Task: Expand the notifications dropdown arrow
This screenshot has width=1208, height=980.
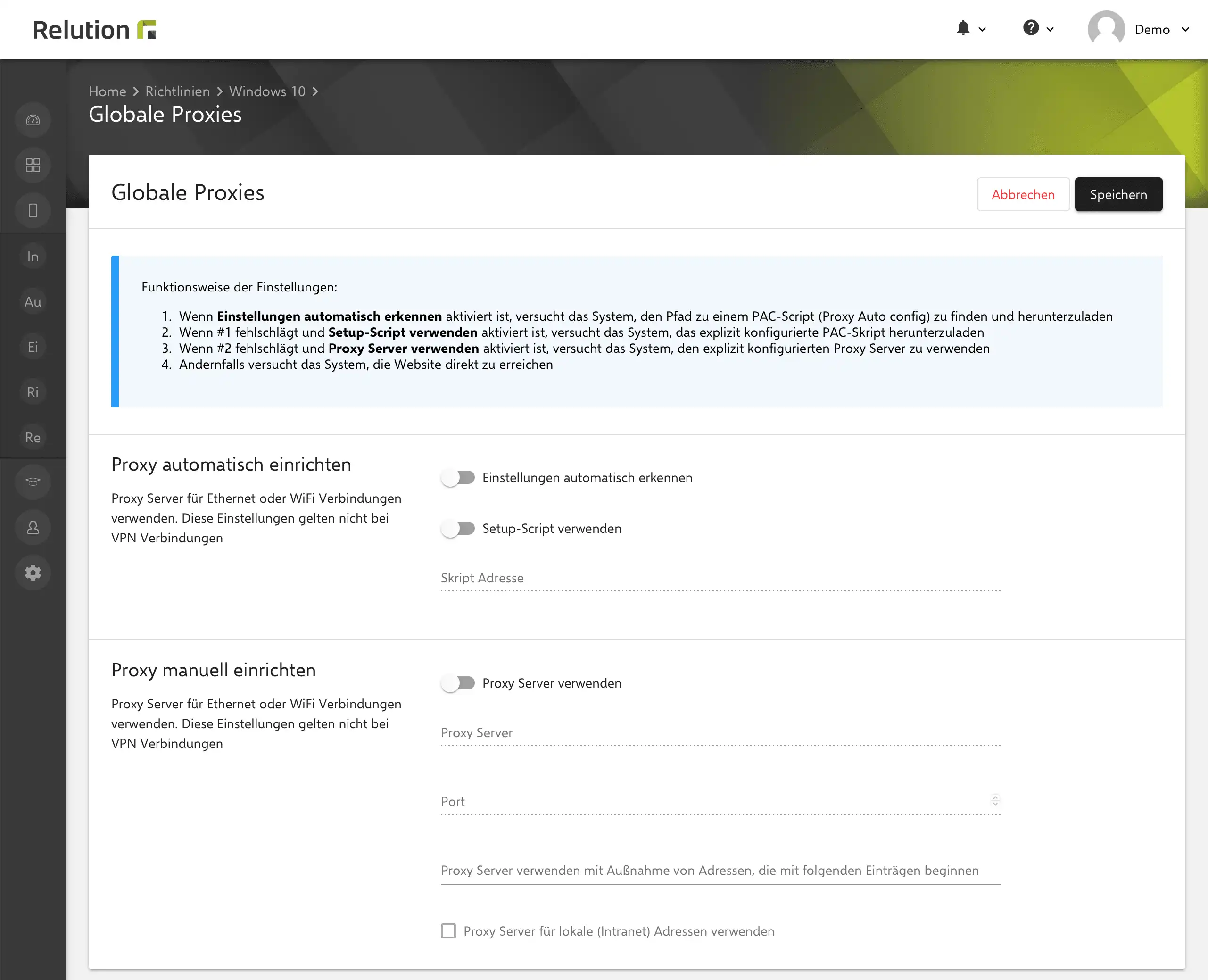Action: coord(982,29)
